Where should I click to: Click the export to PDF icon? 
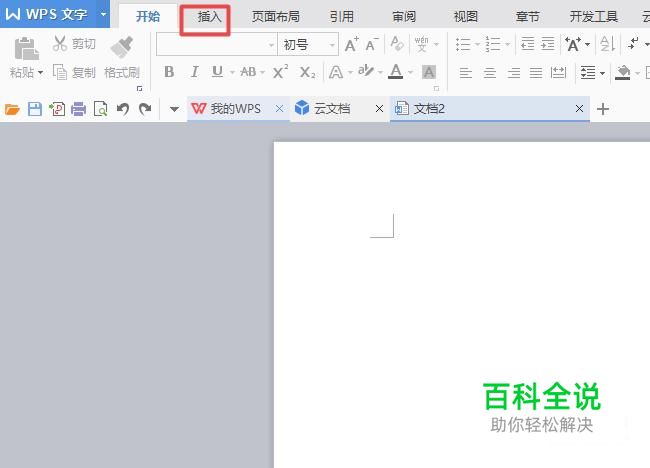coord(57,109)
